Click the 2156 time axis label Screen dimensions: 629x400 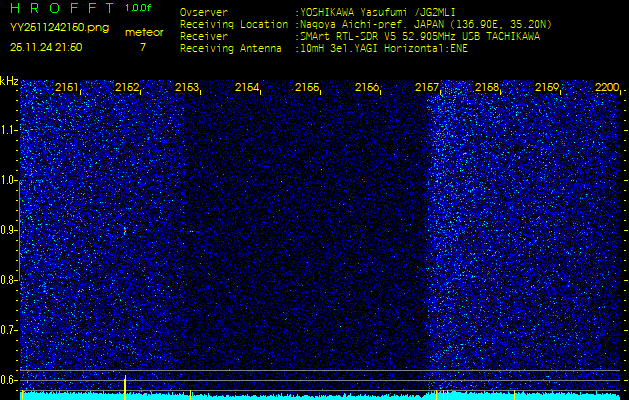coord(367,87)
